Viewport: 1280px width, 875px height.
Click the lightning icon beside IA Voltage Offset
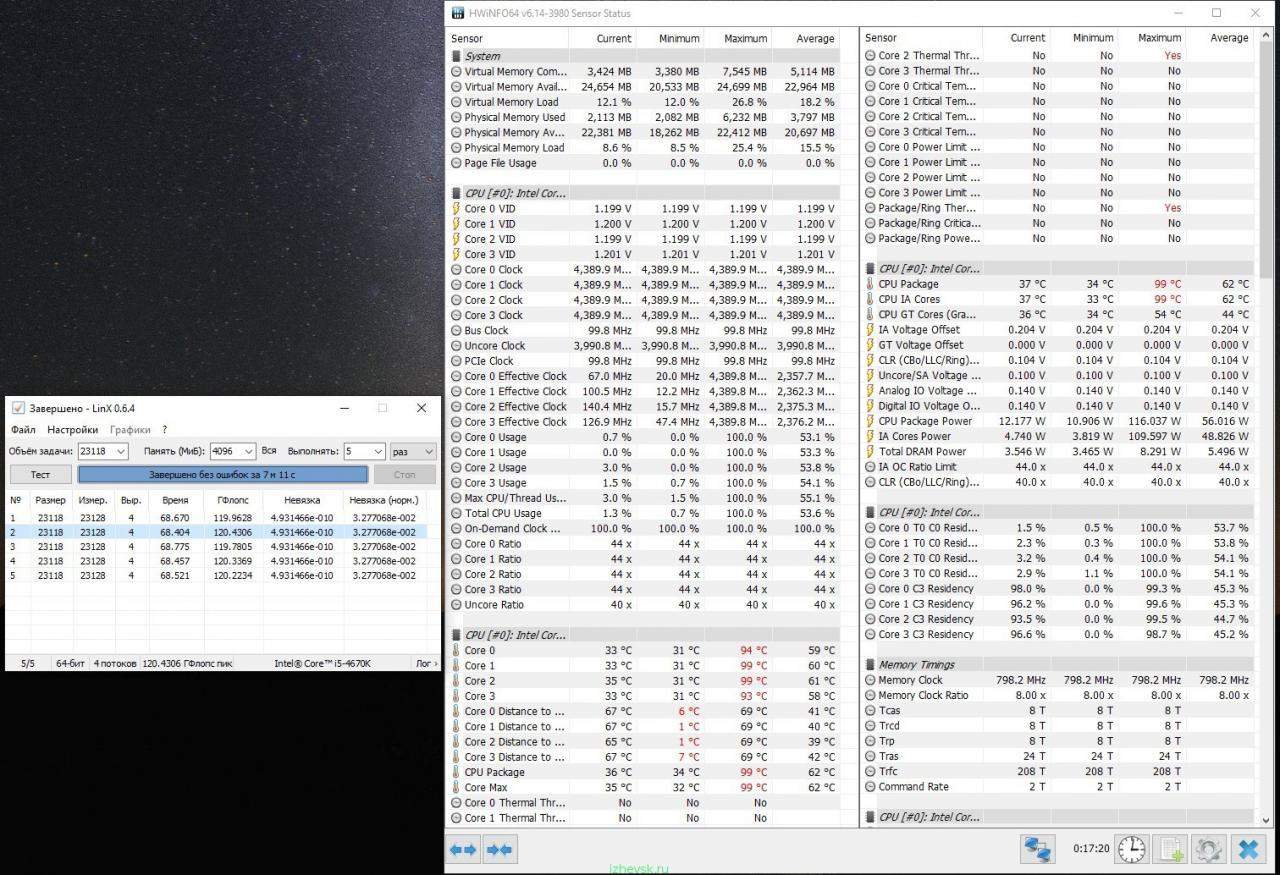pos(870,330)
